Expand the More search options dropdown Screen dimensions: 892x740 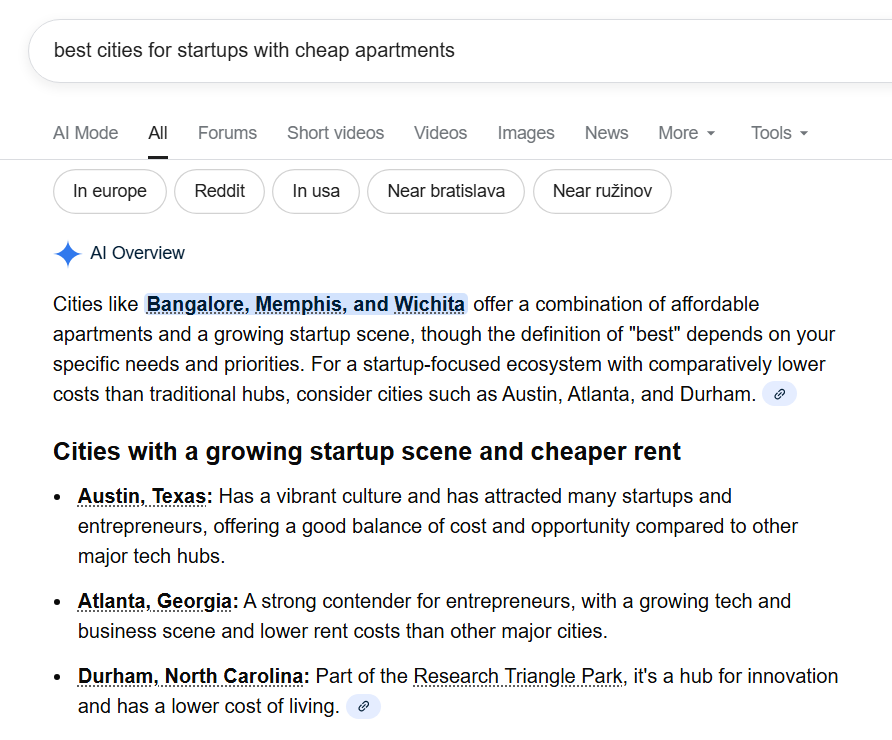pyautogui.click(x=686, y=132)
